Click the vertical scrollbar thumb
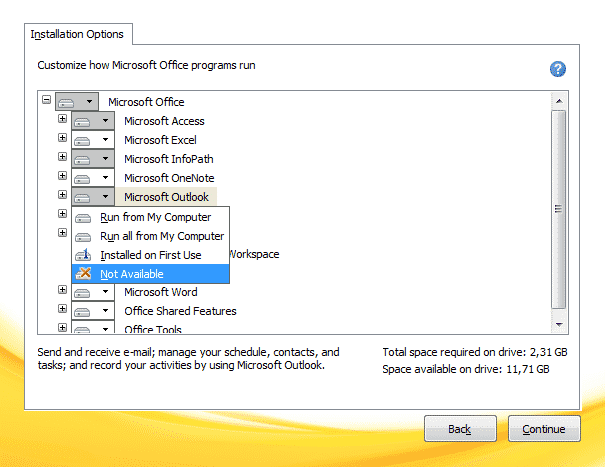This screenshot has height=467, width=605. (559, 209)
